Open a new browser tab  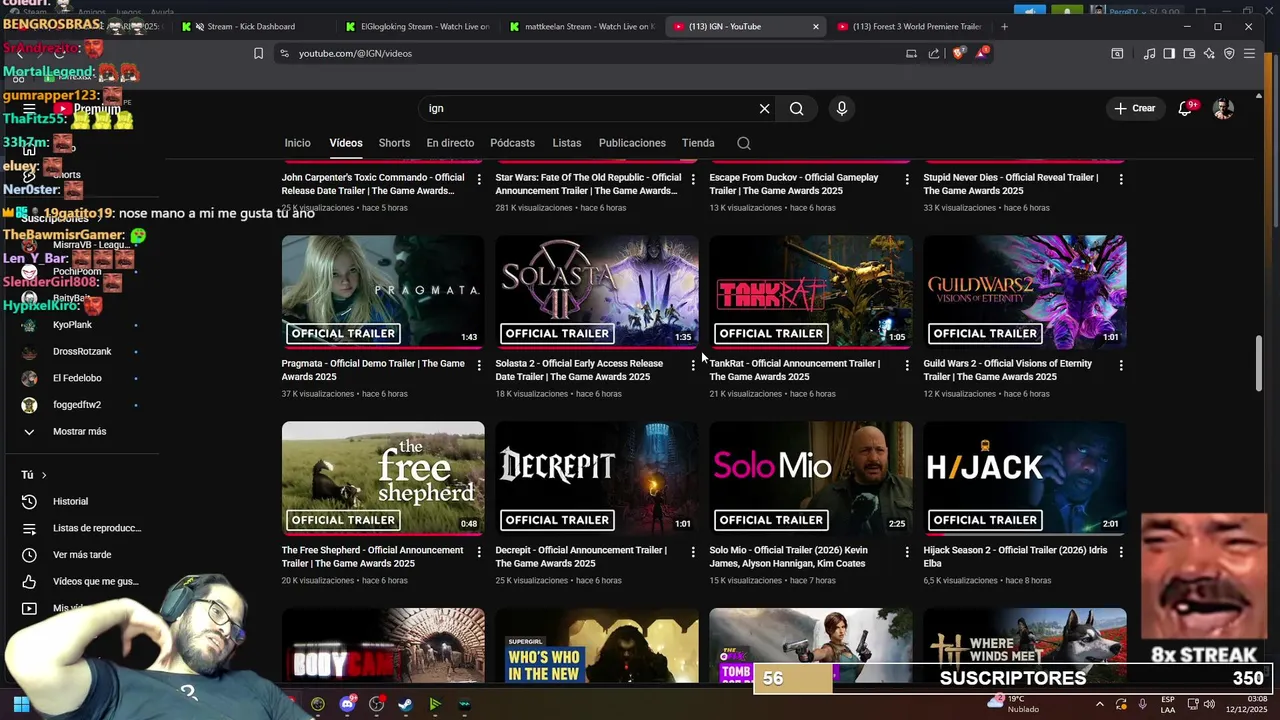[1004, 27]
